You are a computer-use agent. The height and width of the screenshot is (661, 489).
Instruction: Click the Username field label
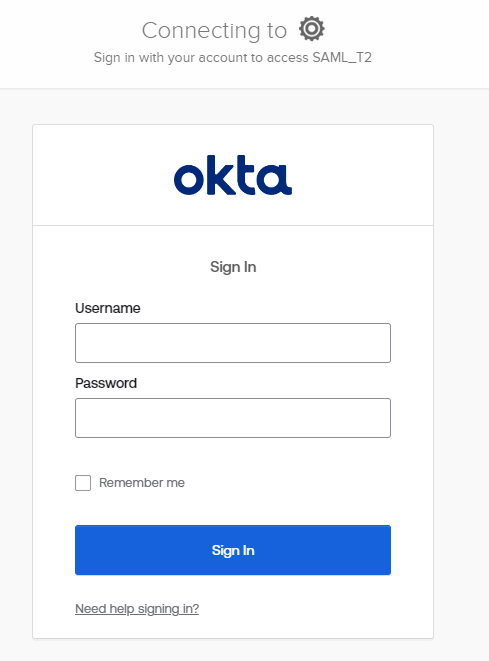(x=107, y=308)
